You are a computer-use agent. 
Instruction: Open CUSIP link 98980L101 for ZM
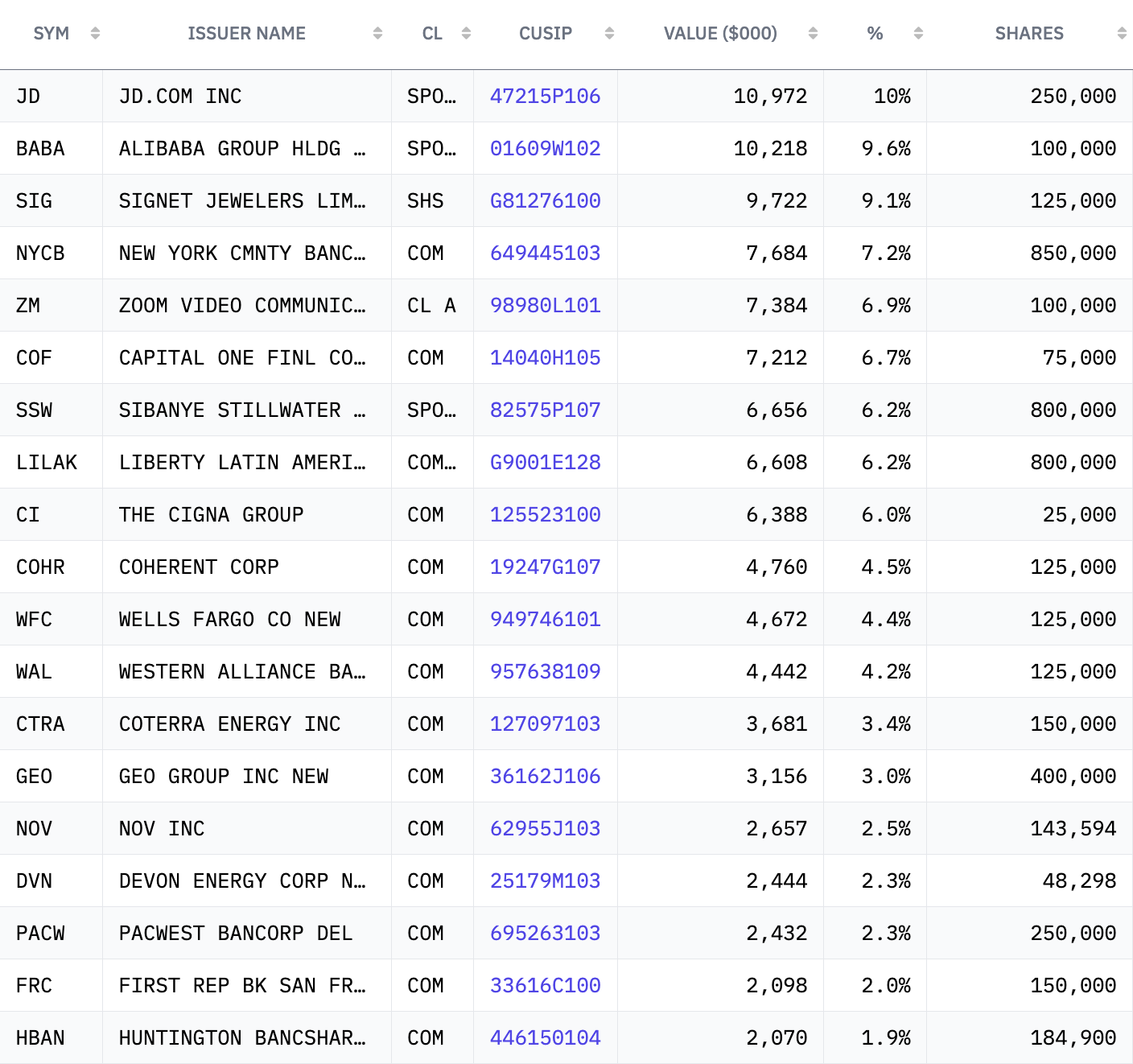pos(546,305)
